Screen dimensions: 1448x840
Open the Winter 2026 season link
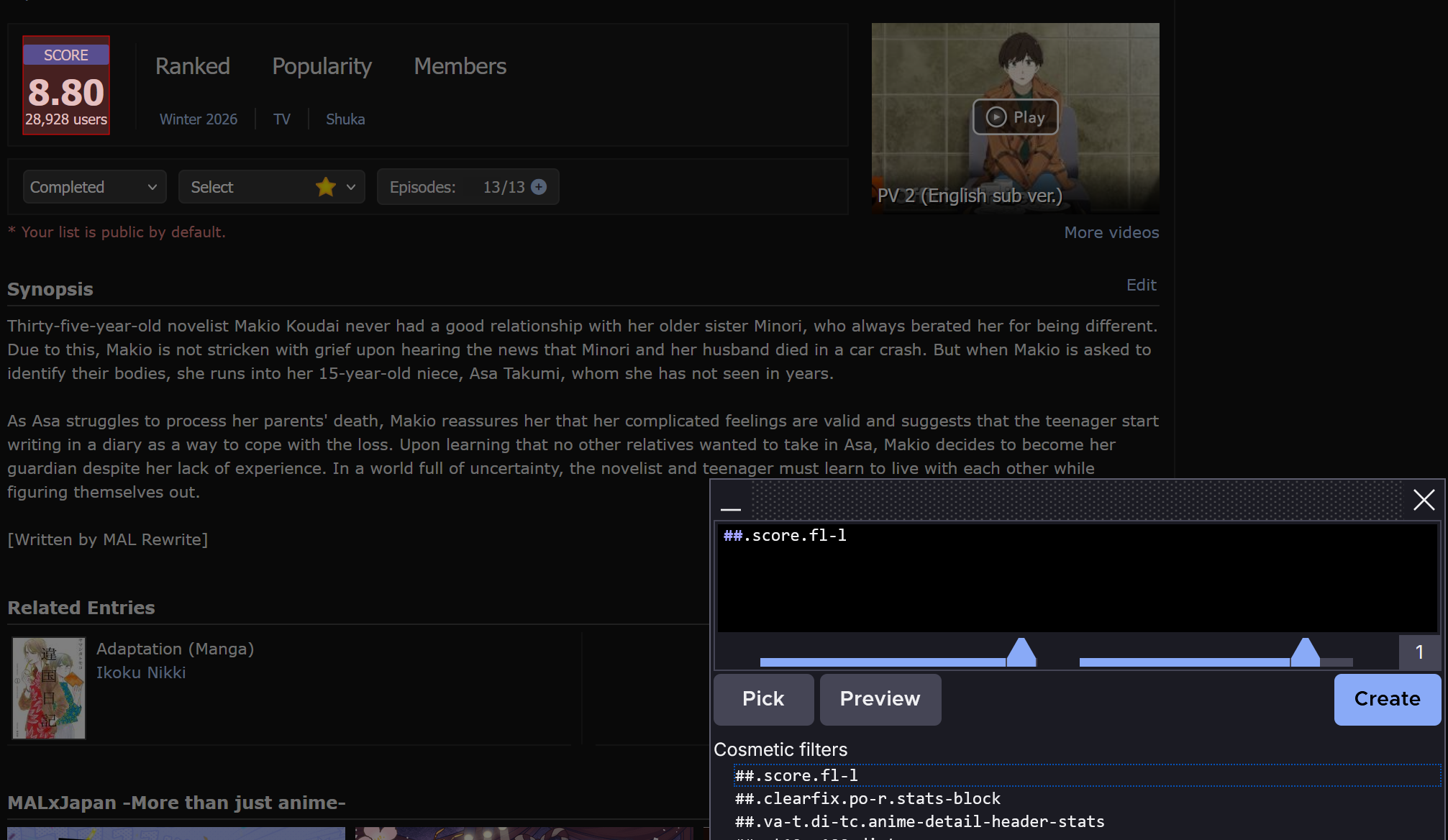[199, 119]
